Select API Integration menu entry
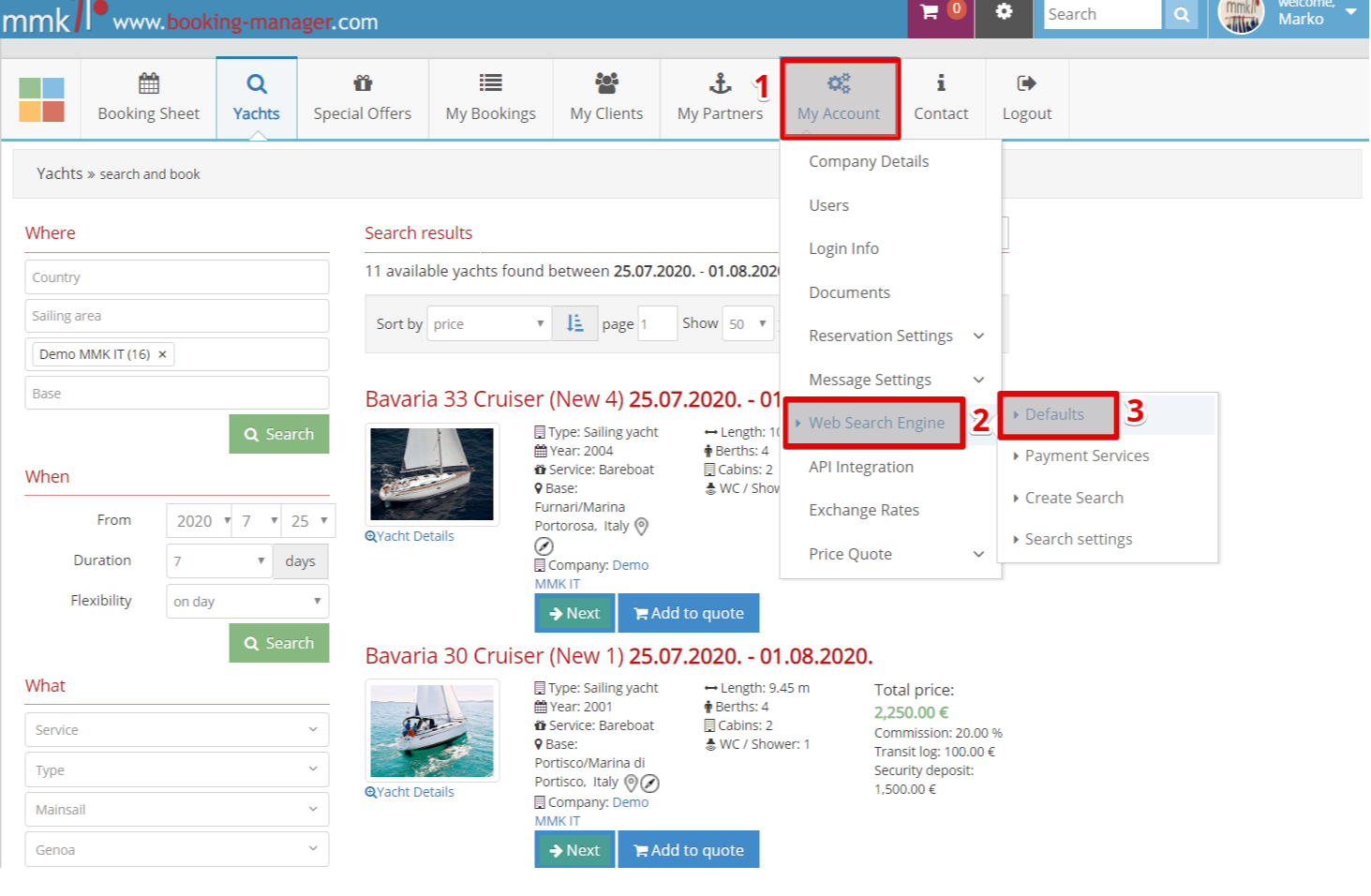Viewport: 1371px width, 896px height. tap(860, 467)
